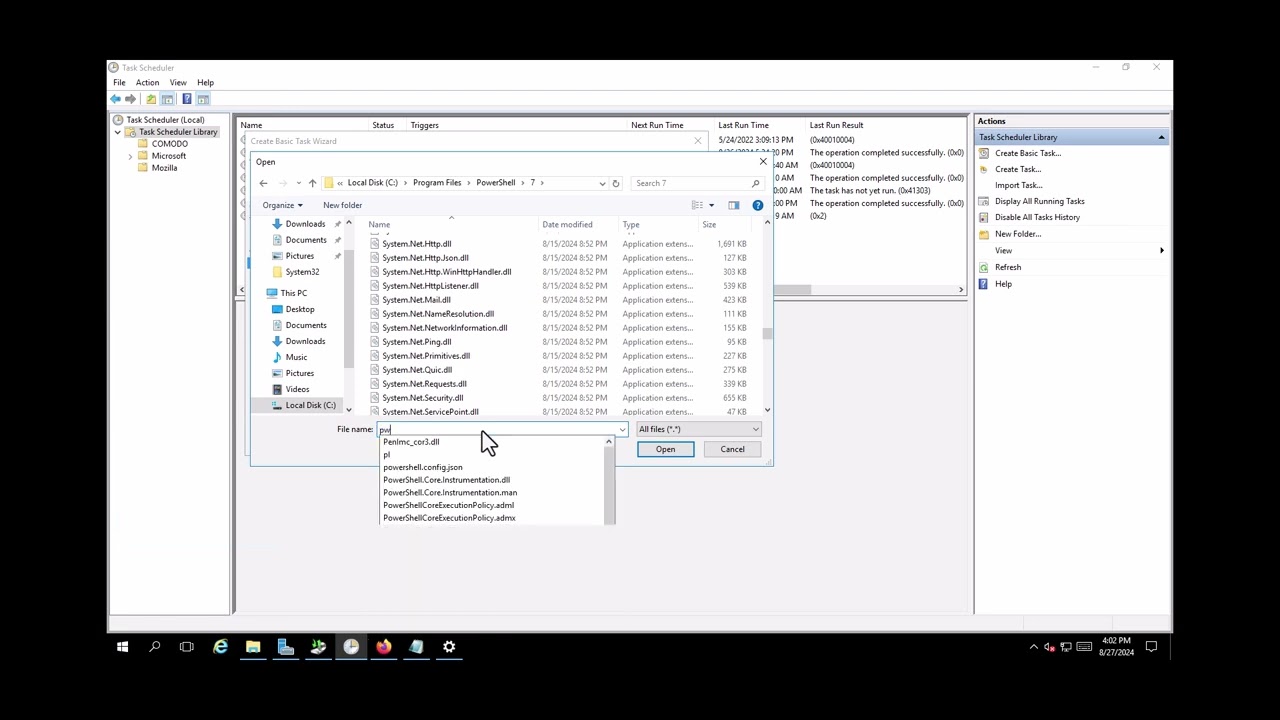Screen dimensions: 1280x720
Task: Select This PC in navigation pane
Action: click(x=293, y=293)
